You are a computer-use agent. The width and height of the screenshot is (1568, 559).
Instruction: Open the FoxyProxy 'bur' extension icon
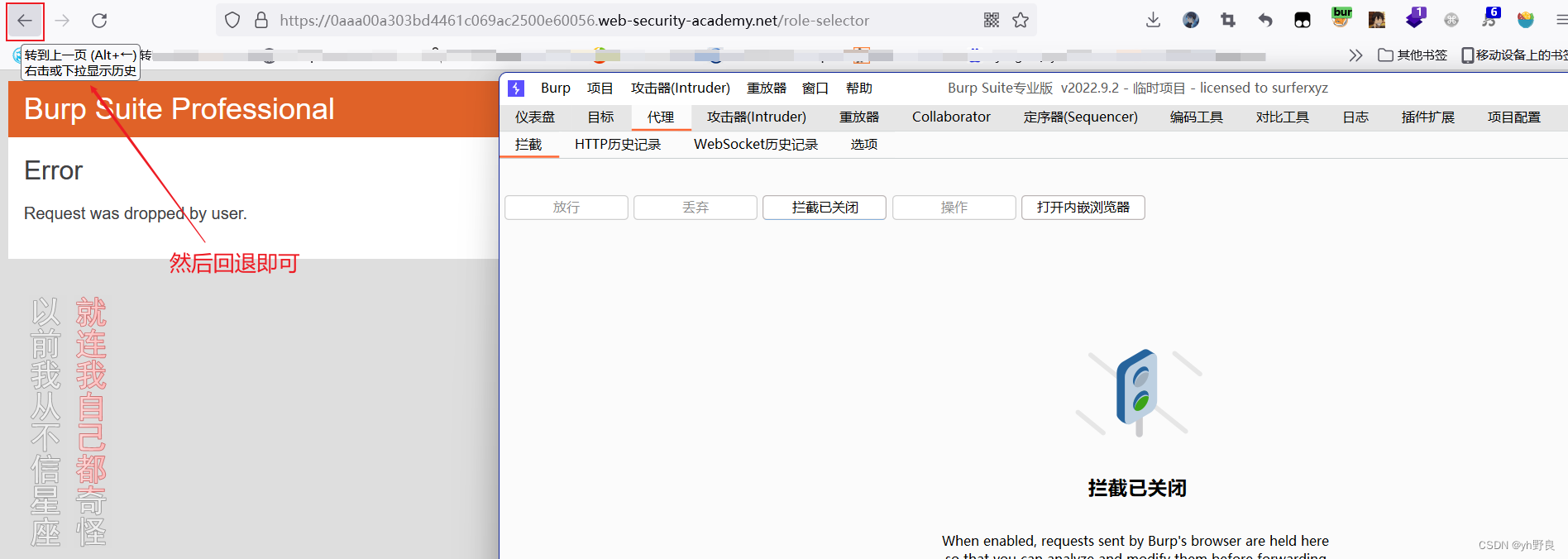tap(1341, 17)
